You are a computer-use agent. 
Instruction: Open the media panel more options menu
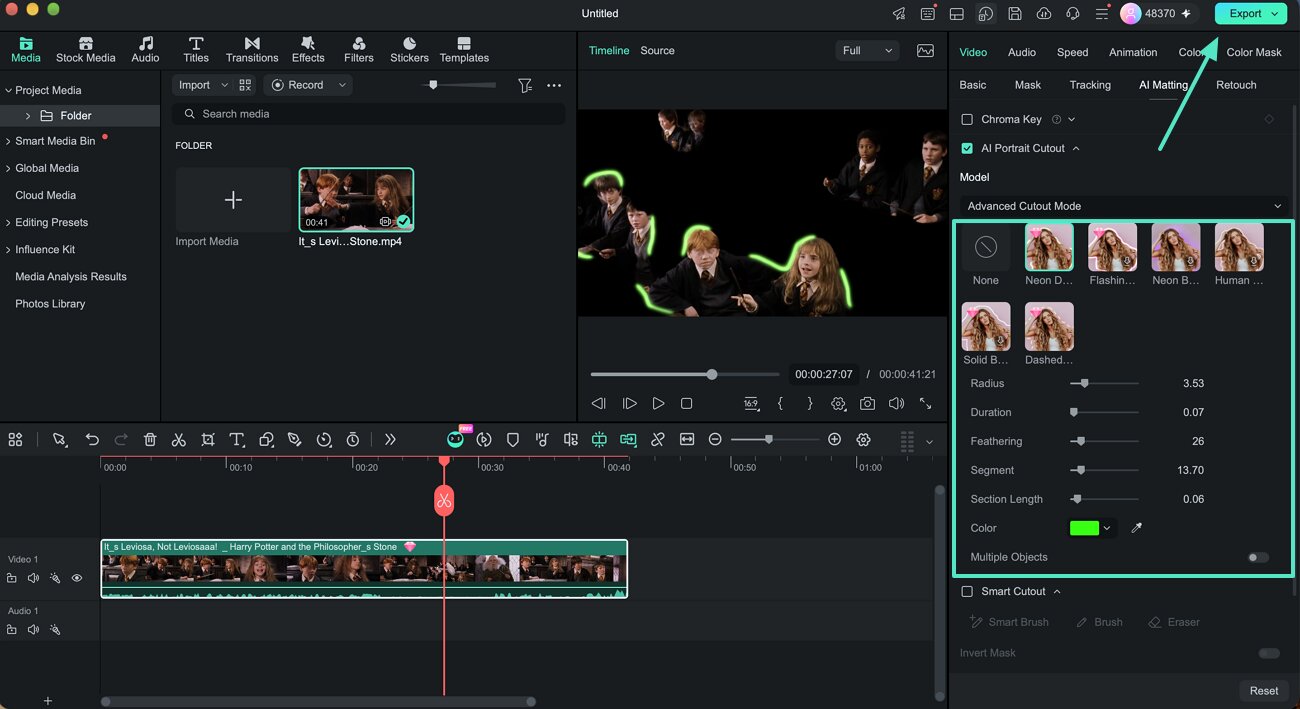tap(554, 86)
